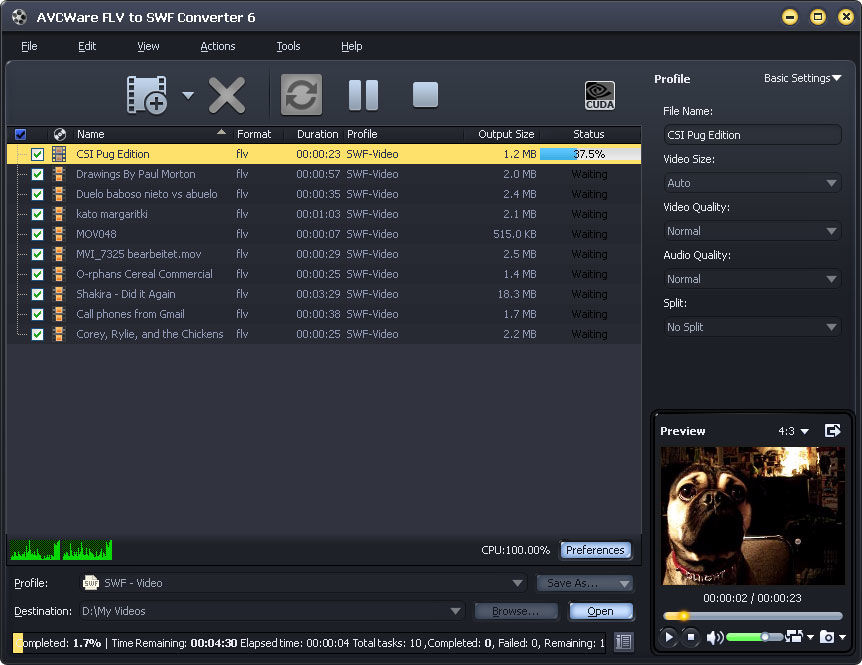Open the File menu
Screen dimensions: 862x665
point(29,46)
